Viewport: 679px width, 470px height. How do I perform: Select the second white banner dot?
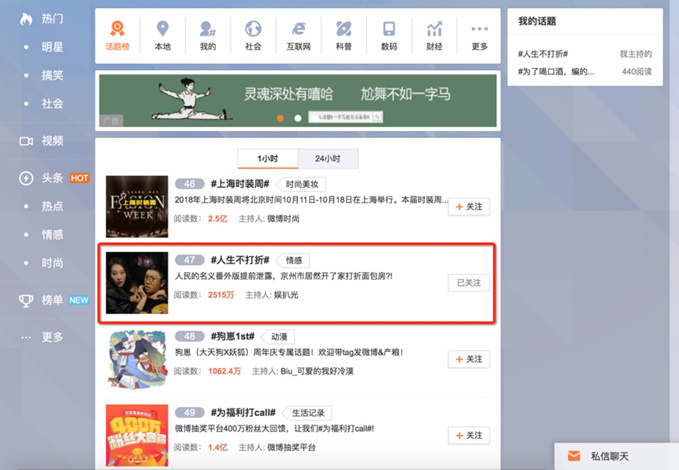point(297,118)
